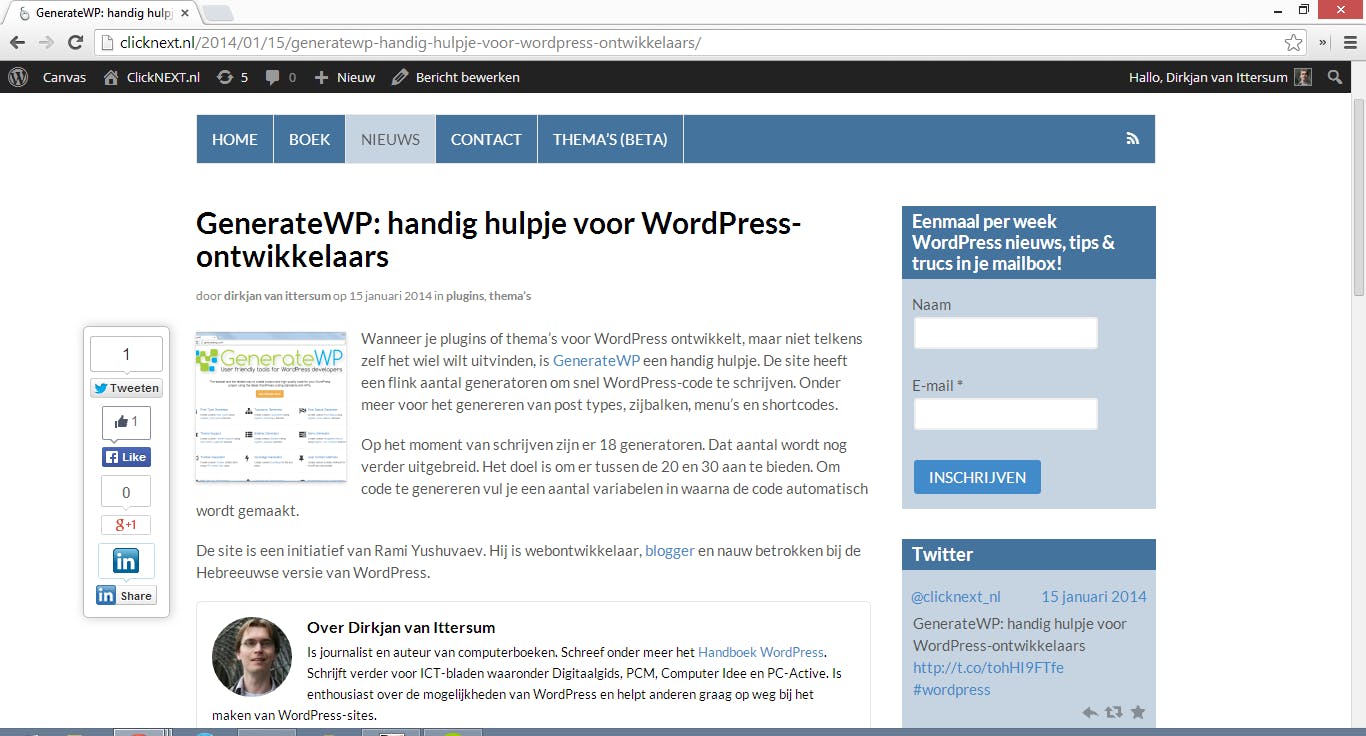
Task: View the 5 pending updates
Action: 232,77
